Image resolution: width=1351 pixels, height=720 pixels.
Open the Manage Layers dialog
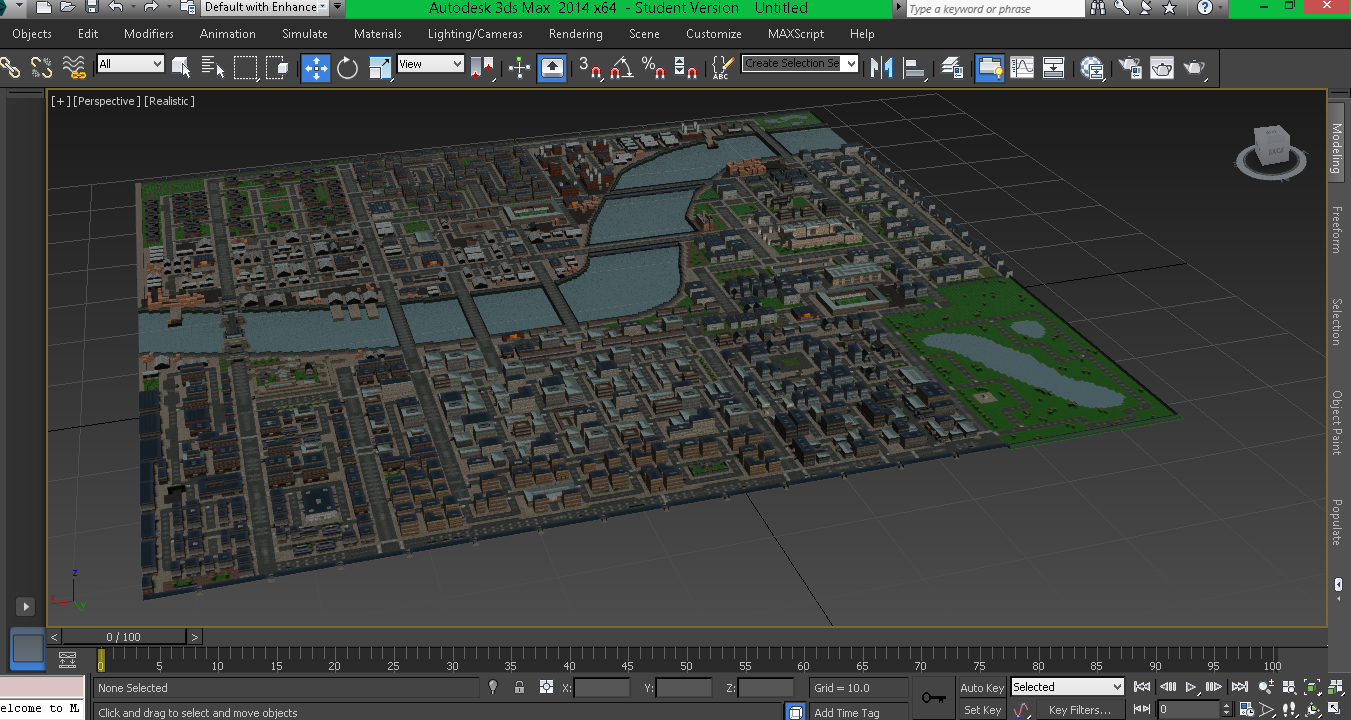click(953, 68)
